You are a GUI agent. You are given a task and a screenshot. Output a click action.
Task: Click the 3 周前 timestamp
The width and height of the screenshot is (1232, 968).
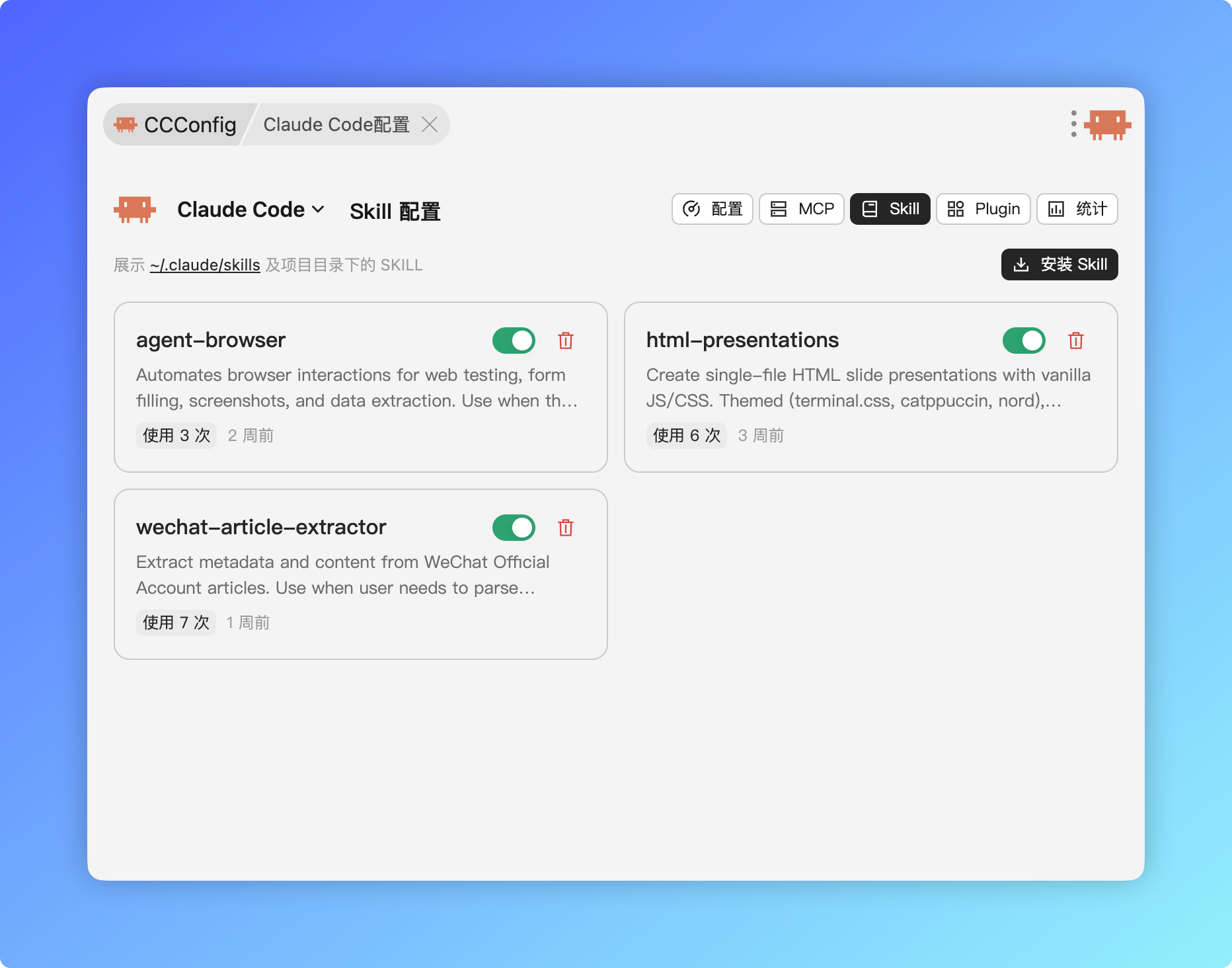click(x=761, y=436)
